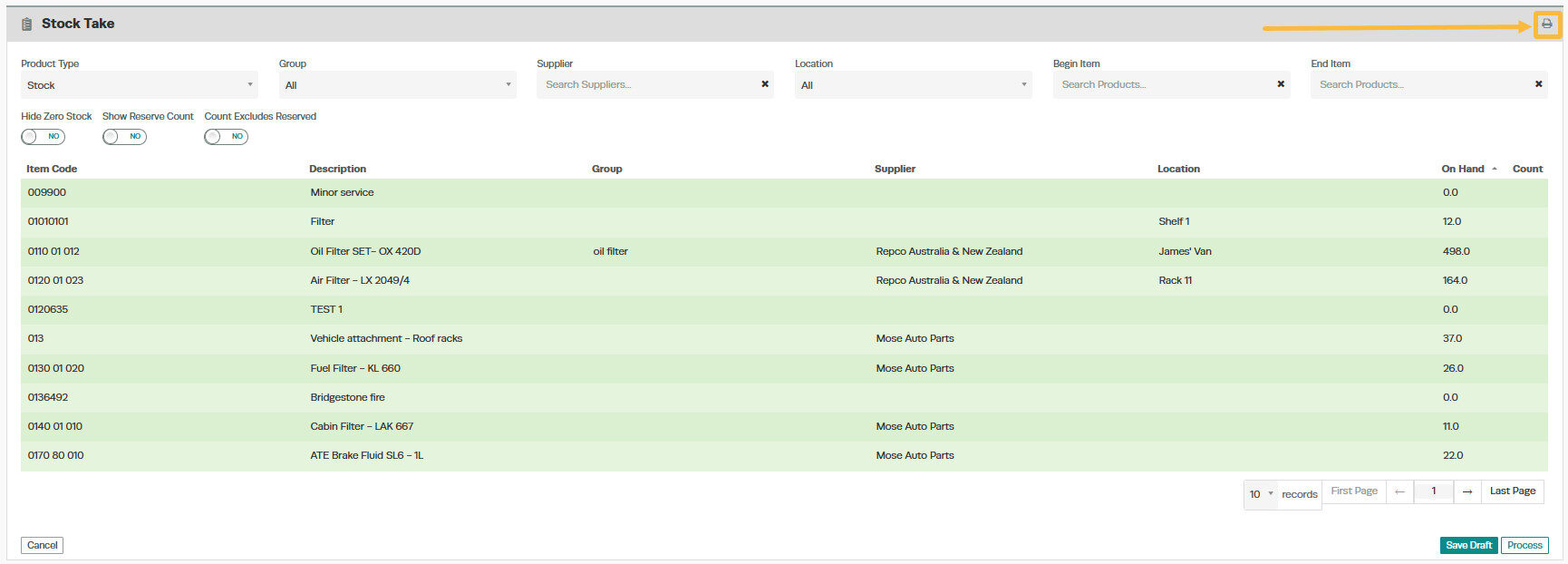Click item code 0136492
1568x564 pixels.
[x=48, y=397]
